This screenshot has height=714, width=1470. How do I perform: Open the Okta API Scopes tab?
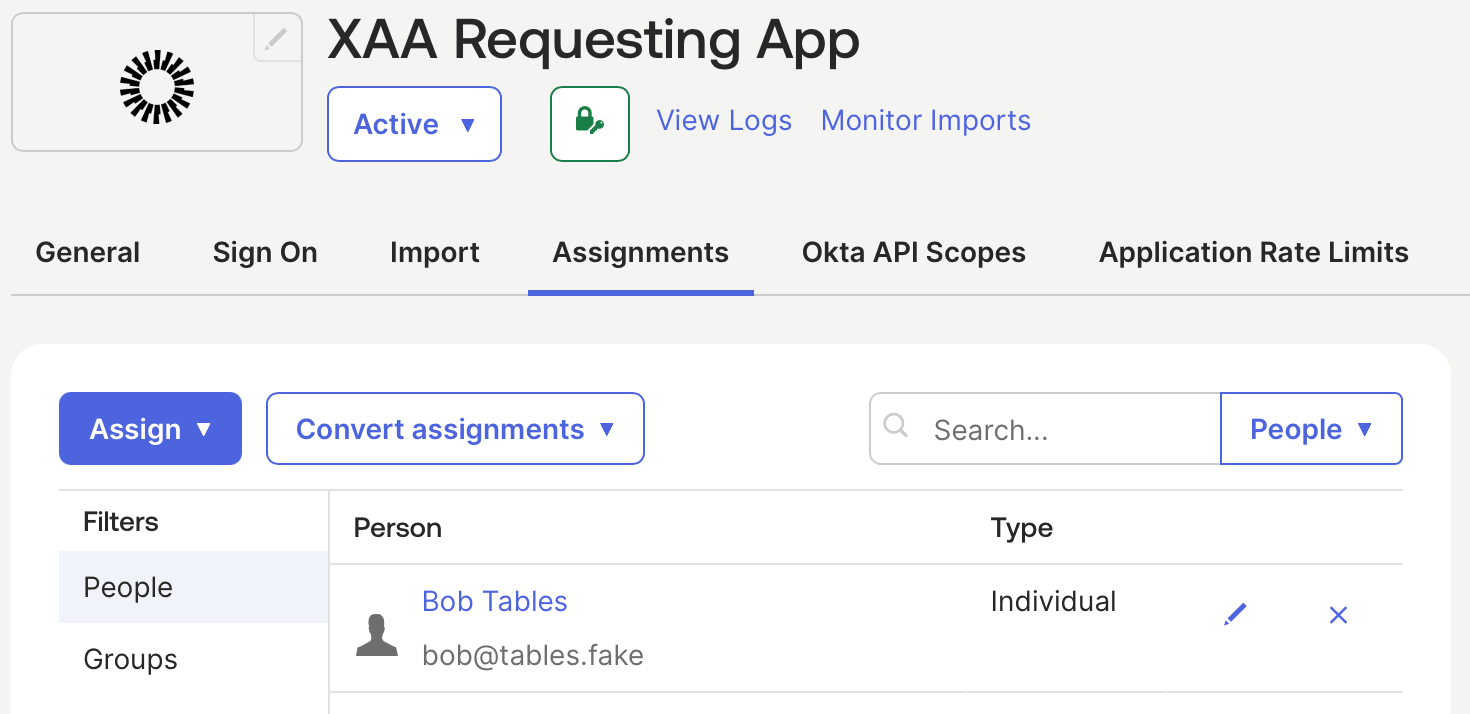coord(914,252)
